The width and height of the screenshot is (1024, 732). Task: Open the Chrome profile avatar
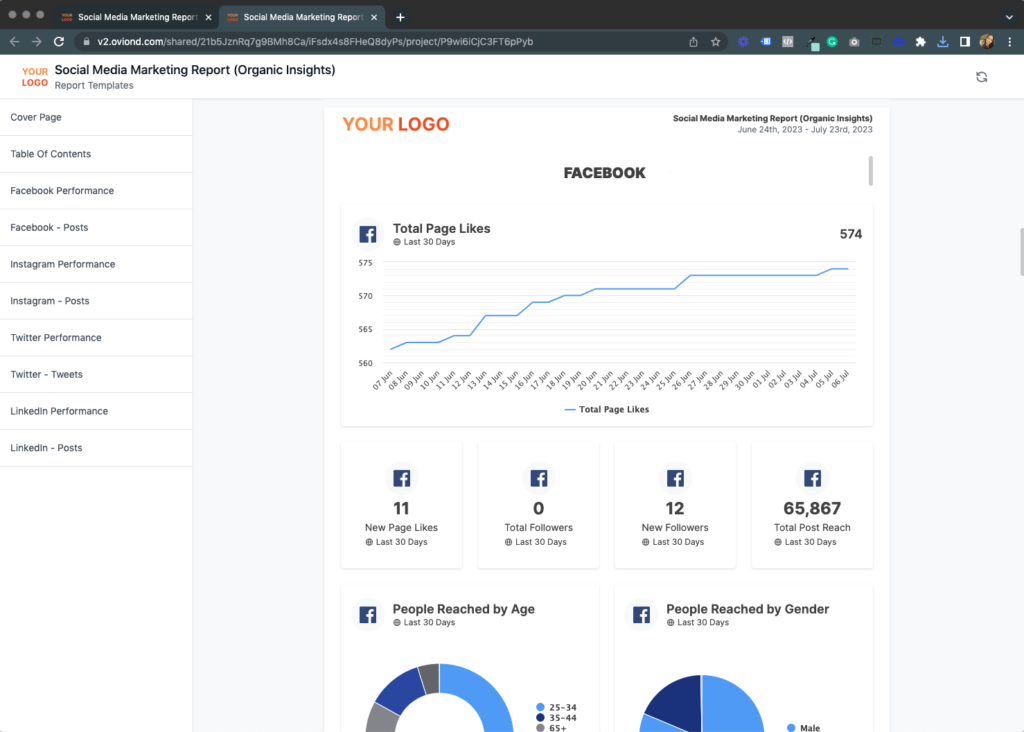(986, 42)
